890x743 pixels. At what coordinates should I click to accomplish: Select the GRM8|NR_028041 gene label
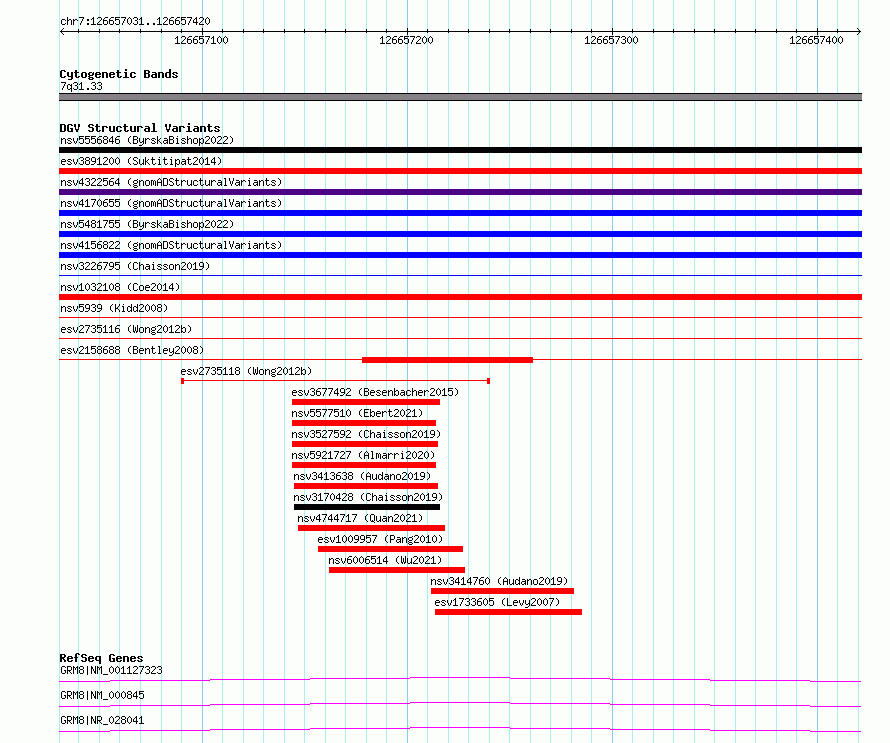(102, 720)
